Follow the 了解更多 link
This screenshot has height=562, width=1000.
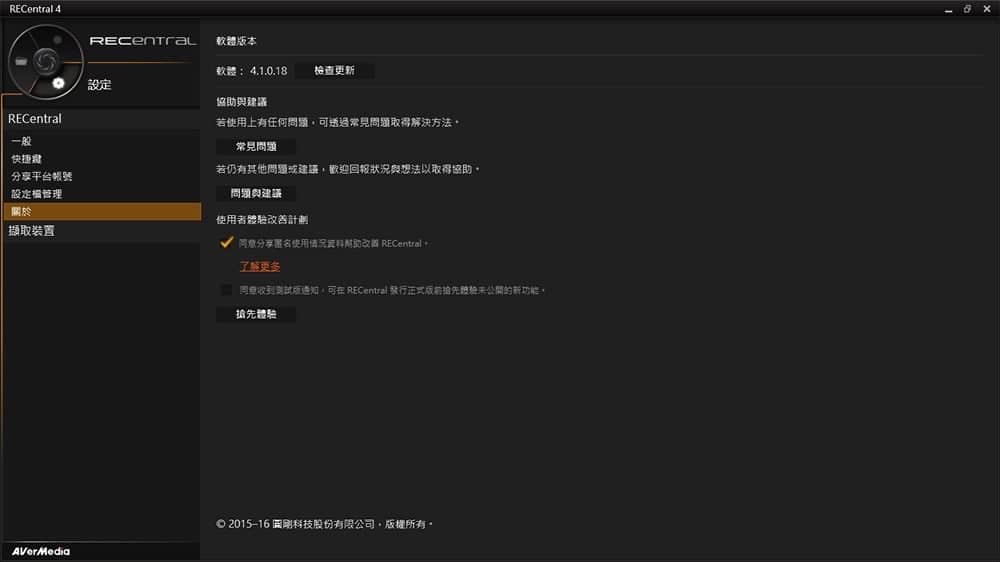[x=260, y=266]
